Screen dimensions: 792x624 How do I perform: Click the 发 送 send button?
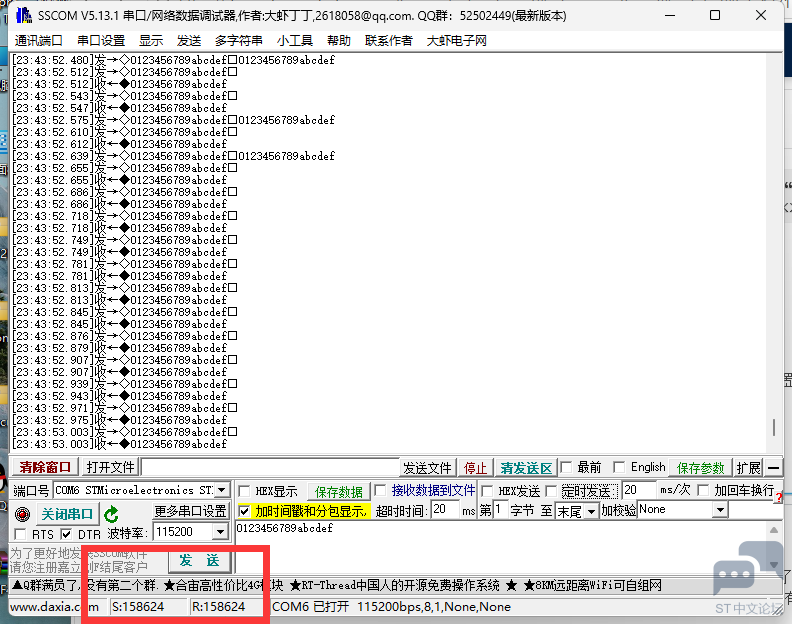point(199,560)
